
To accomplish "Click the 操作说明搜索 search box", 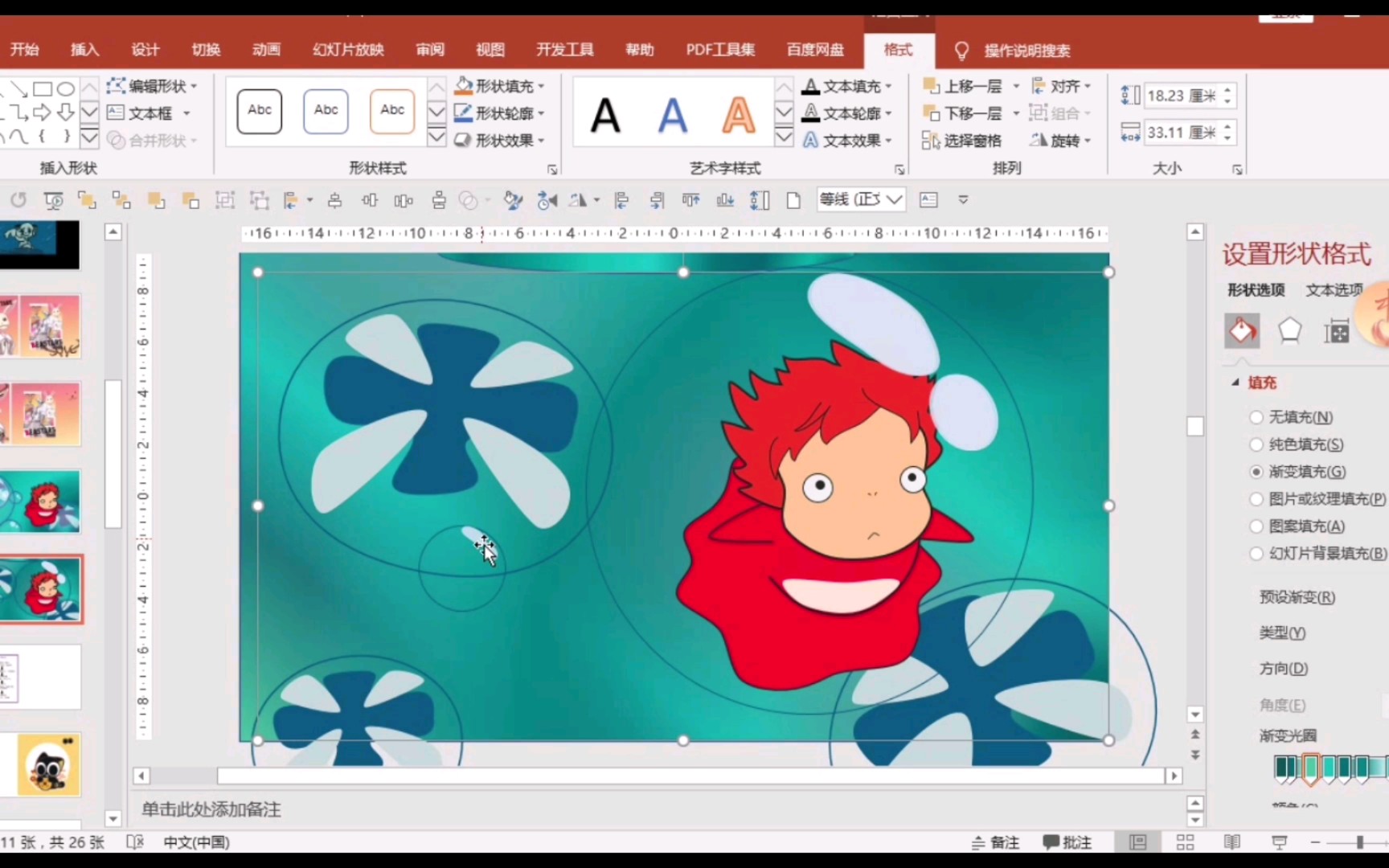I will pos(1027,51).
